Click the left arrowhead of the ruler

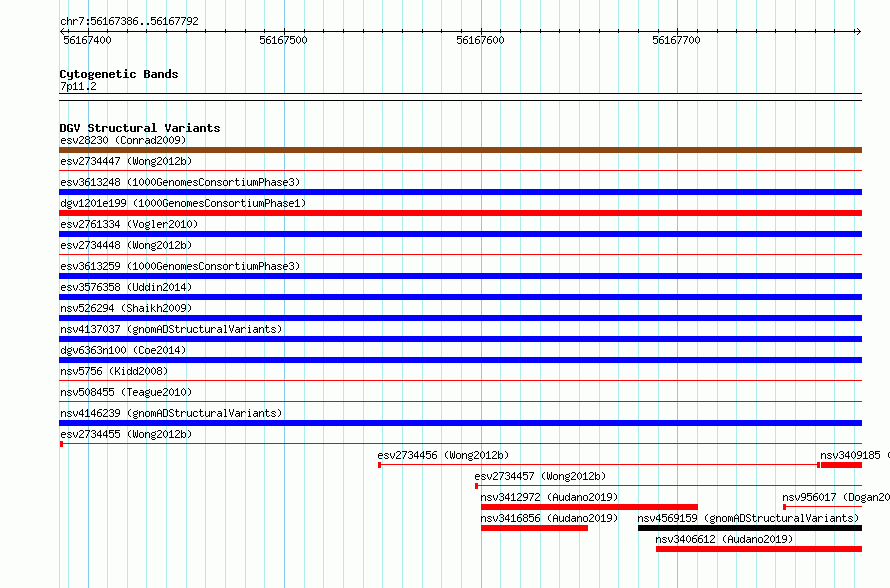point(62,31)
